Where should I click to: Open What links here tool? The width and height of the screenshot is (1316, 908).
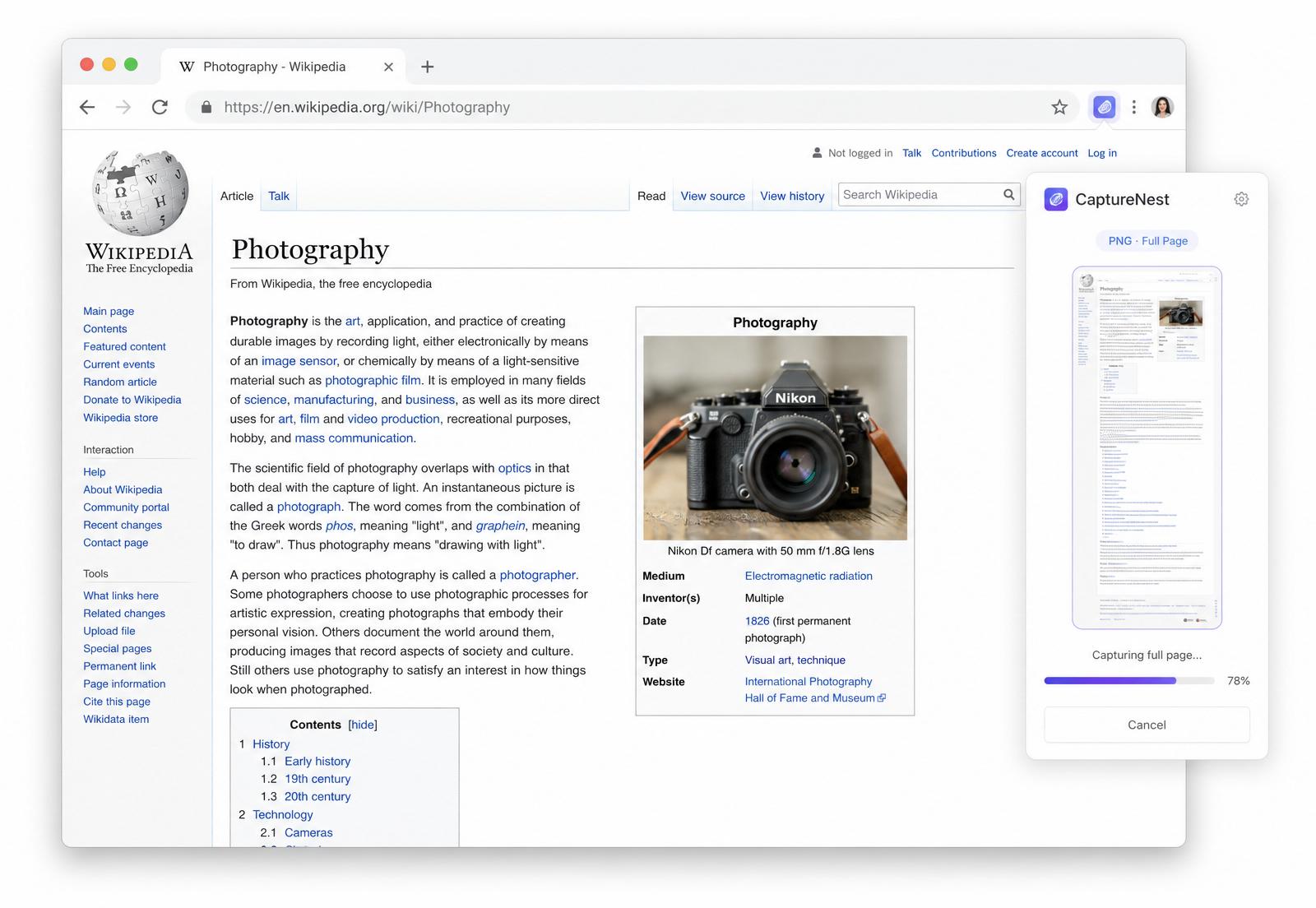pos(121,595)
